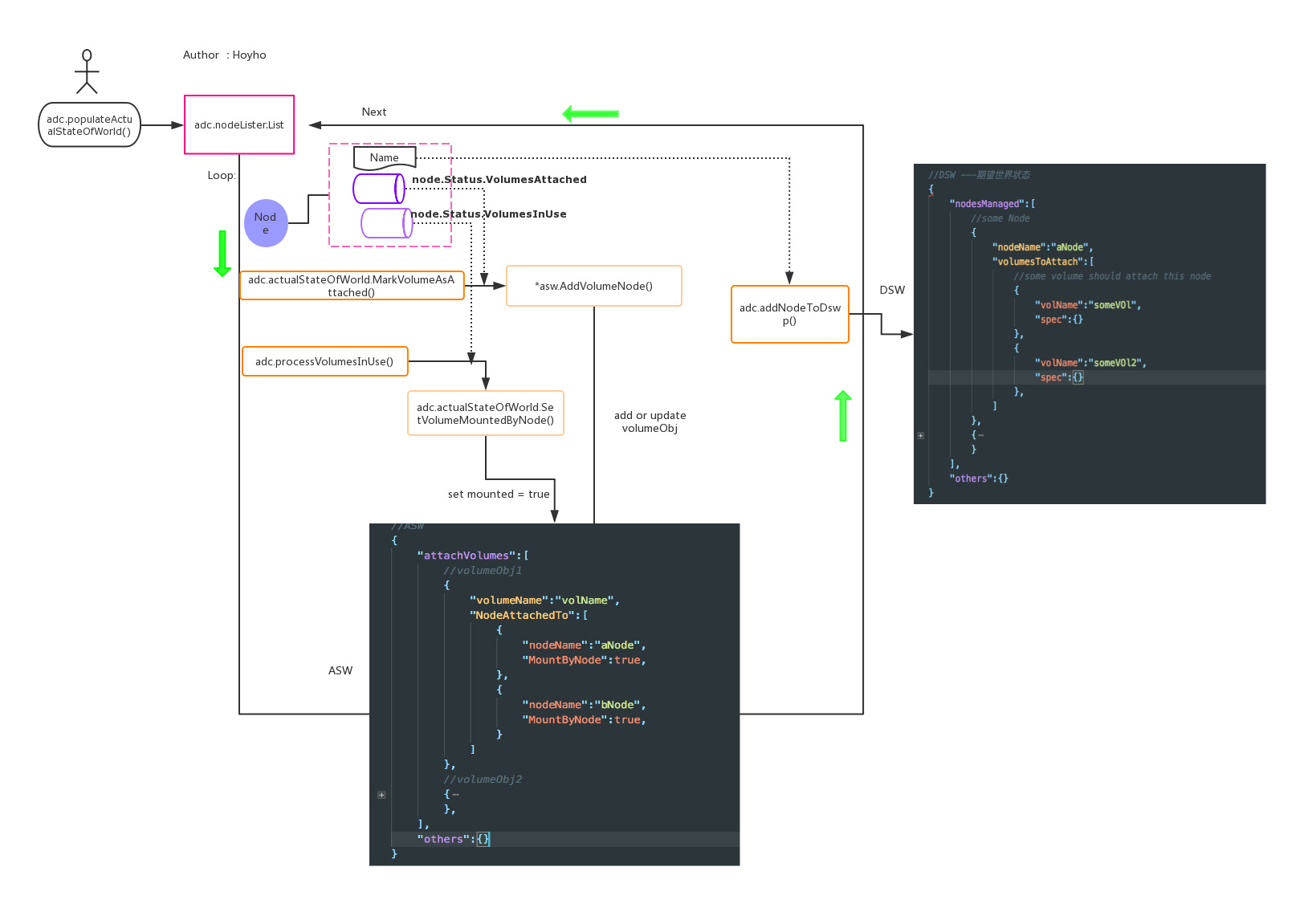Viewport: 1316px width, 916px height.
Task: Expand folded block in DSW code panel
Action: click(x=921, y=435)
